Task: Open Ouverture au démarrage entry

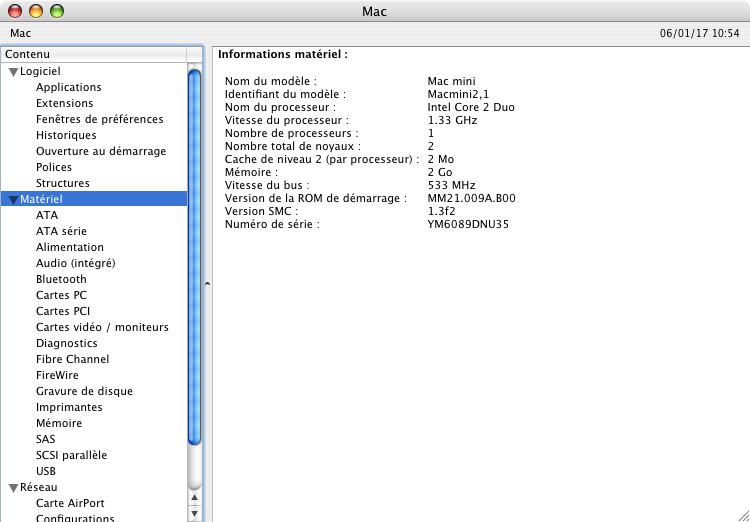Action: 101,151
